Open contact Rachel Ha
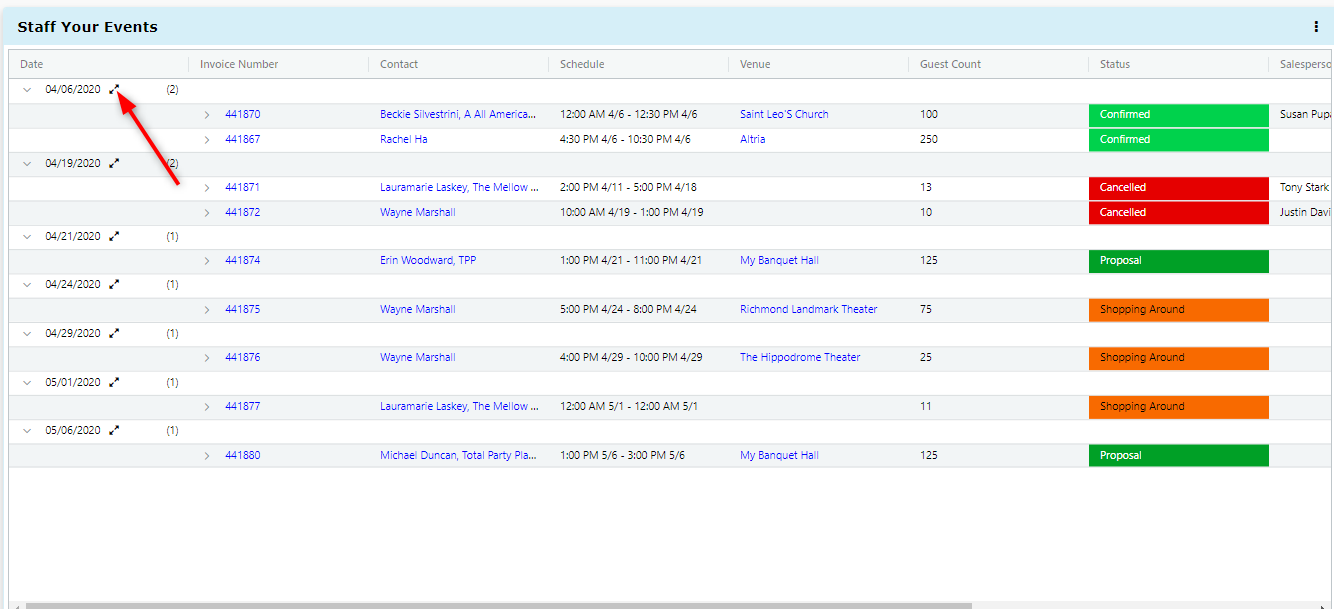 (404, 139)
